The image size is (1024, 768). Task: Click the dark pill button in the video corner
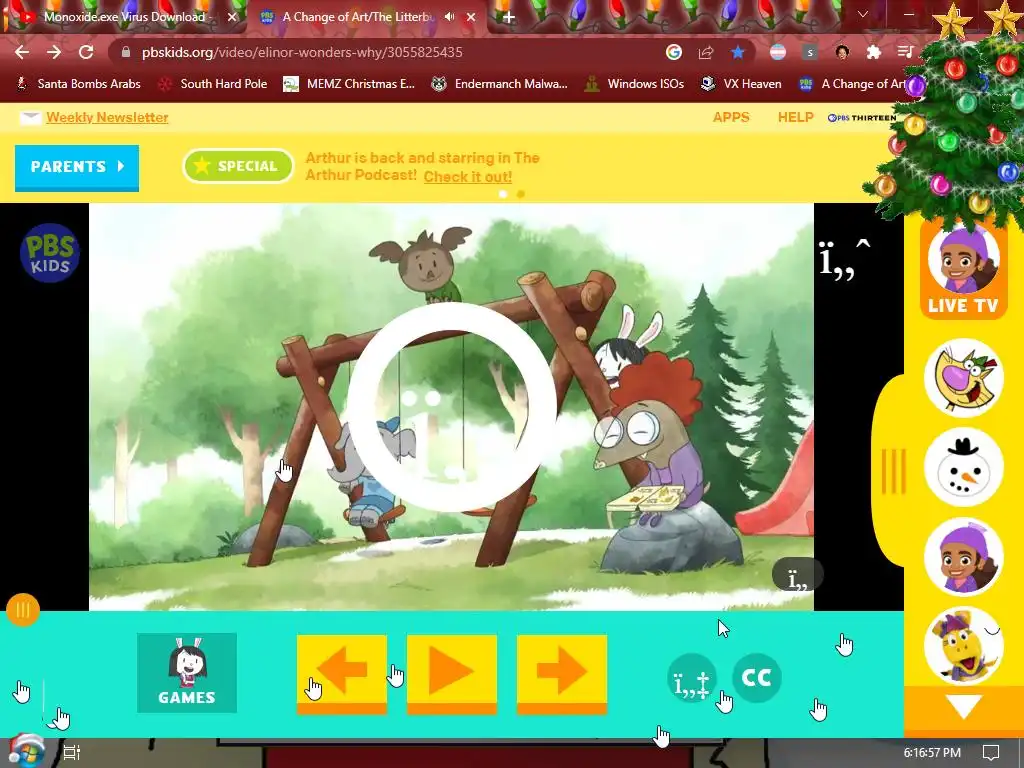(x=797, y=575)
